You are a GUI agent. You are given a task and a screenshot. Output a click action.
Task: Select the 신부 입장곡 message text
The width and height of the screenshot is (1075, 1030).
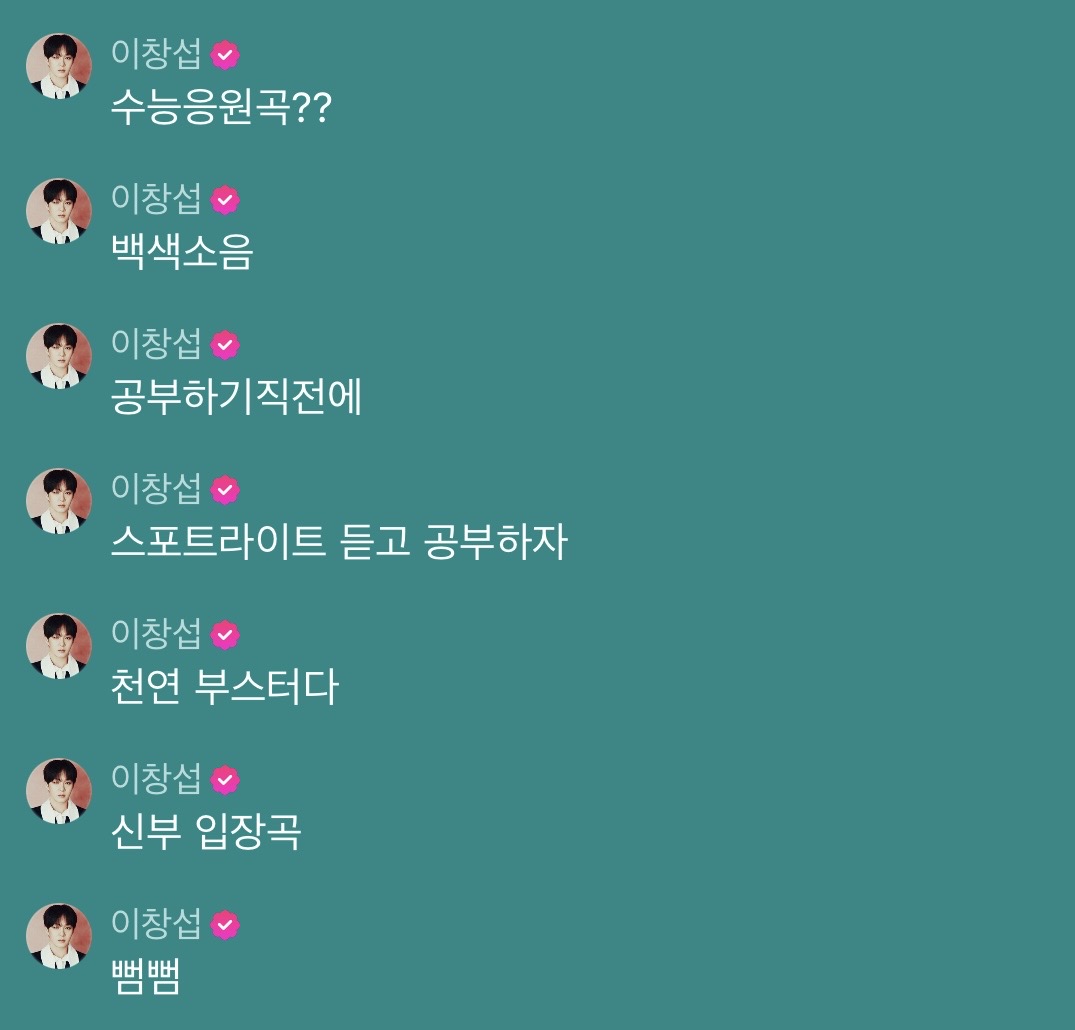click(x=206, y=832)
